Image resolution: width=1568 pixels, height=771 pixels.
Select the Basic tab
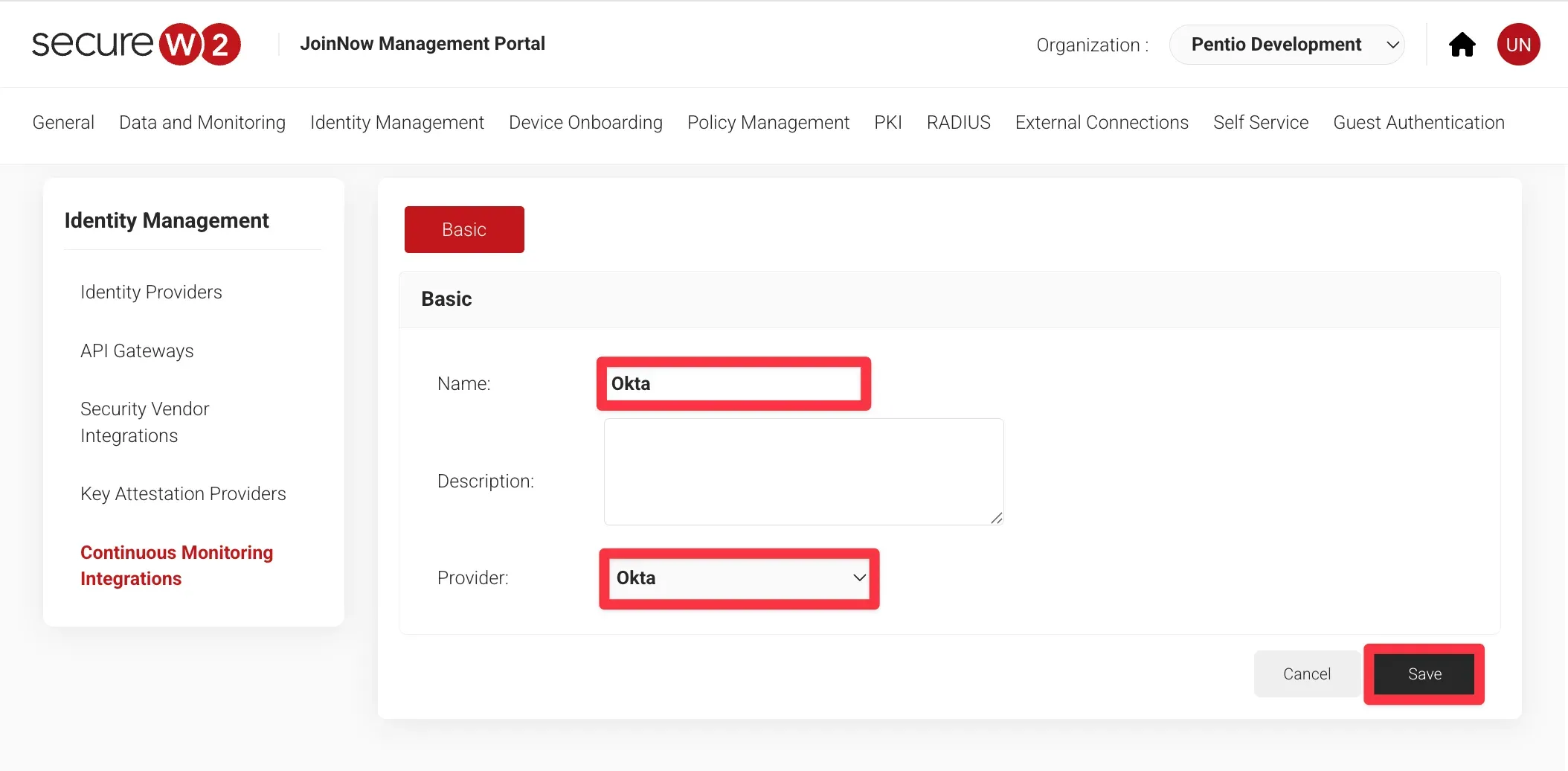pos(464,229)
